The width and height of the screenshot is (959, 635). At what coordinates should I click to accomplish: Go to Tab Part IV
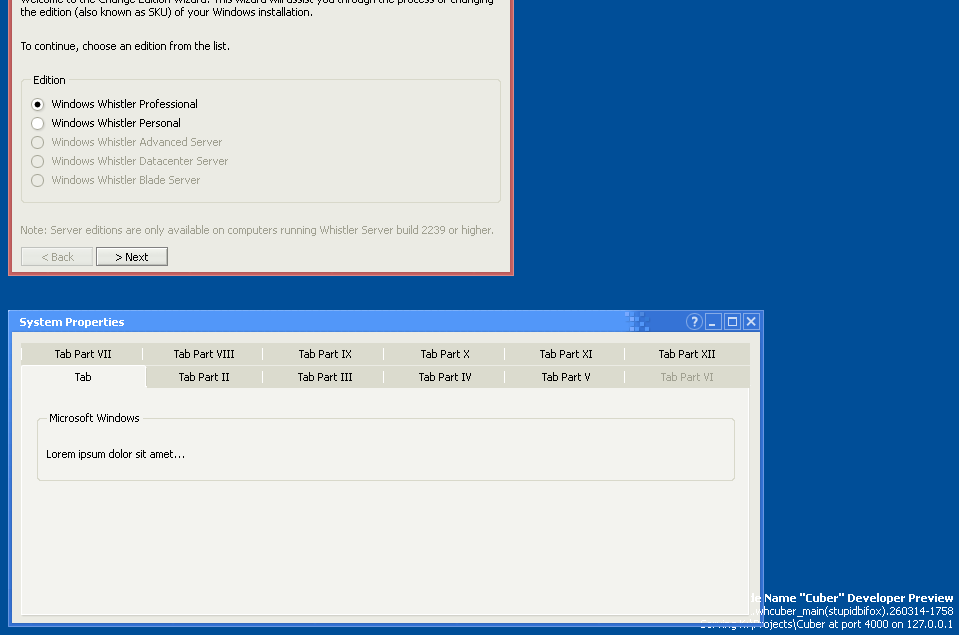[x=445, y=377]
